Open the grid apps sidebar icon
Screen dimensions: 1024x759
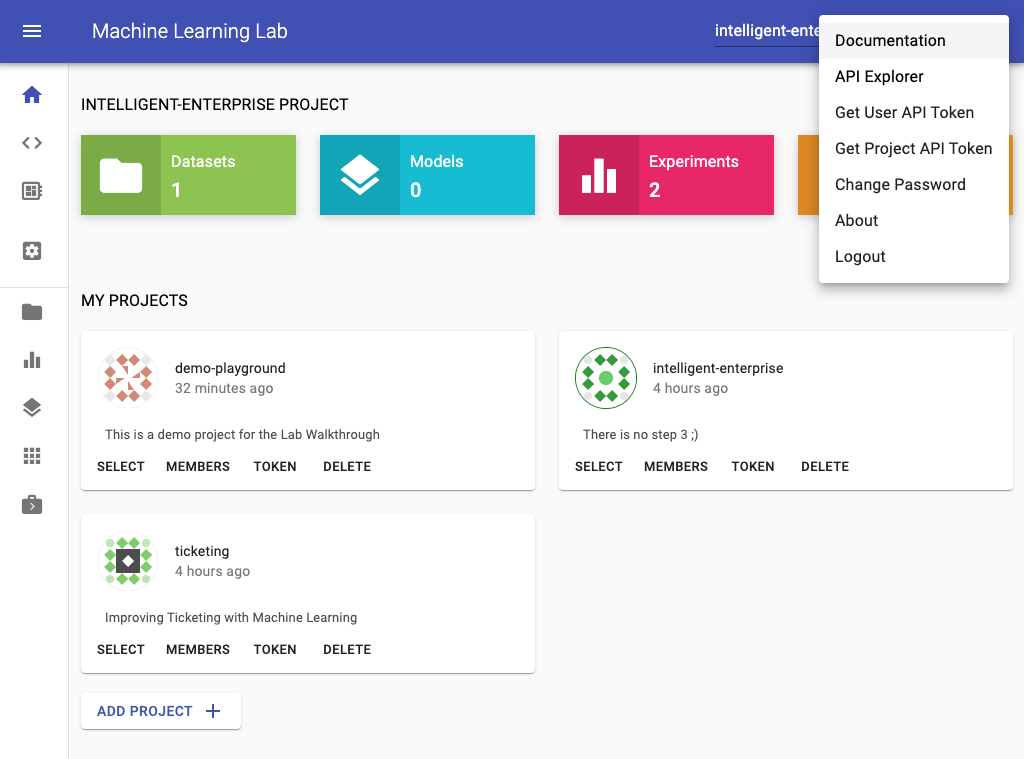point(32,456)
